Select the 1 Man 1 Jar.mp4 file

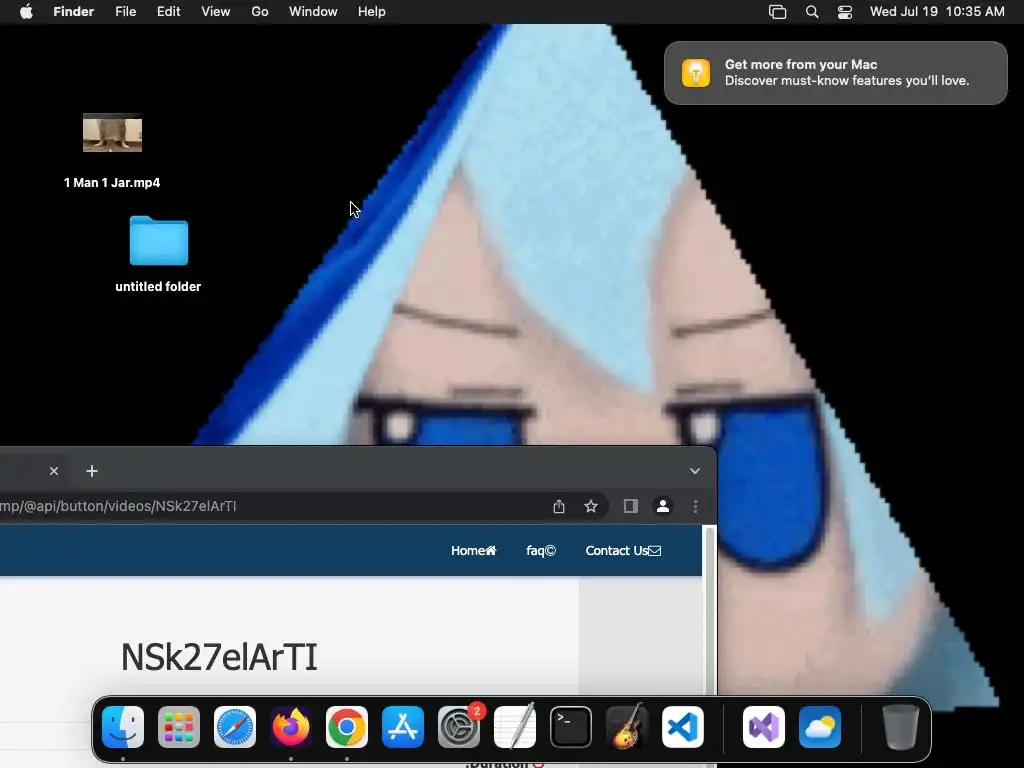(x=112, y=150)
